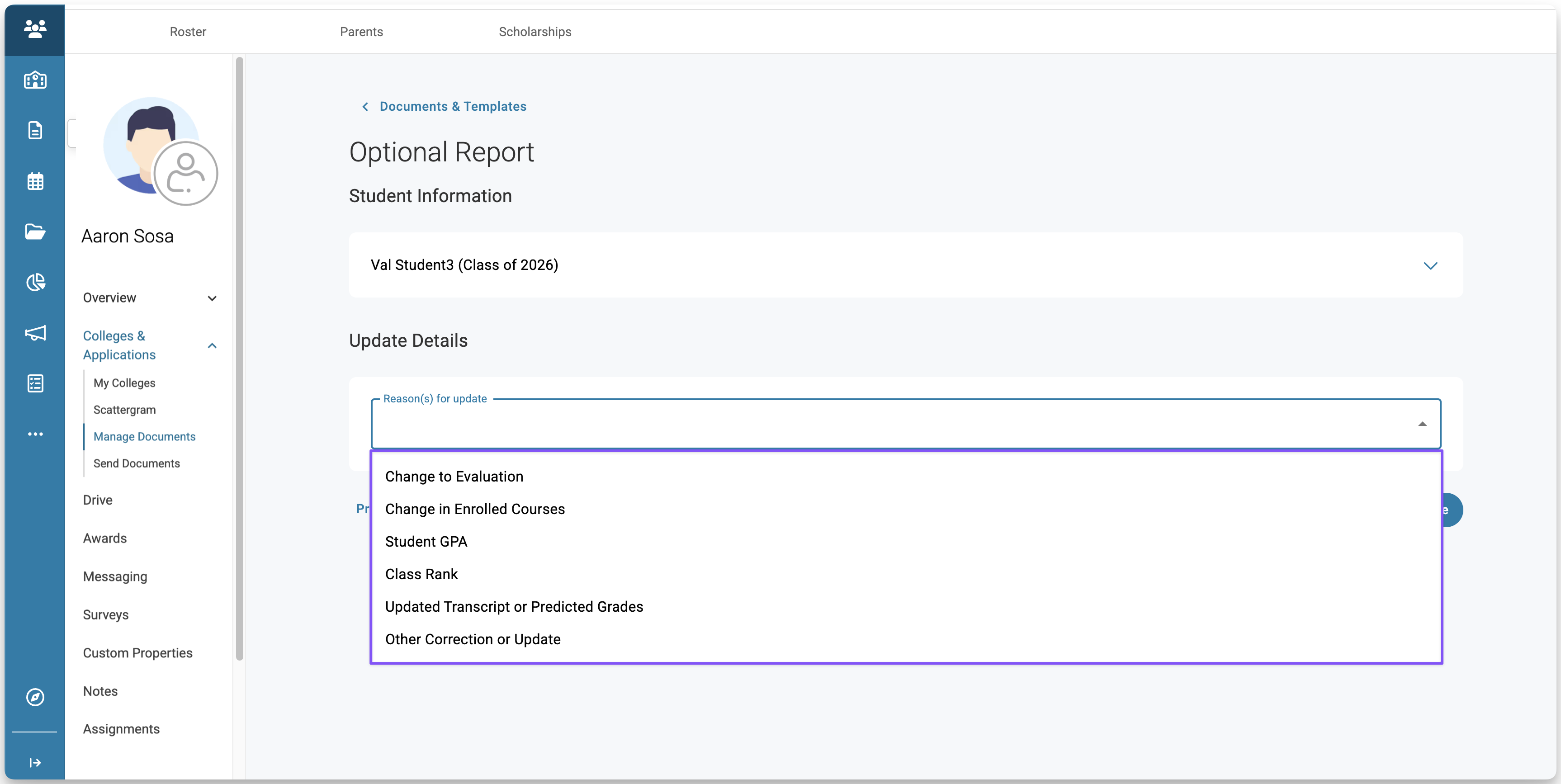Expand sidebar with the arrow icon
The height and width of the screenshot is (784, 1561).
(x=35, y=762)
